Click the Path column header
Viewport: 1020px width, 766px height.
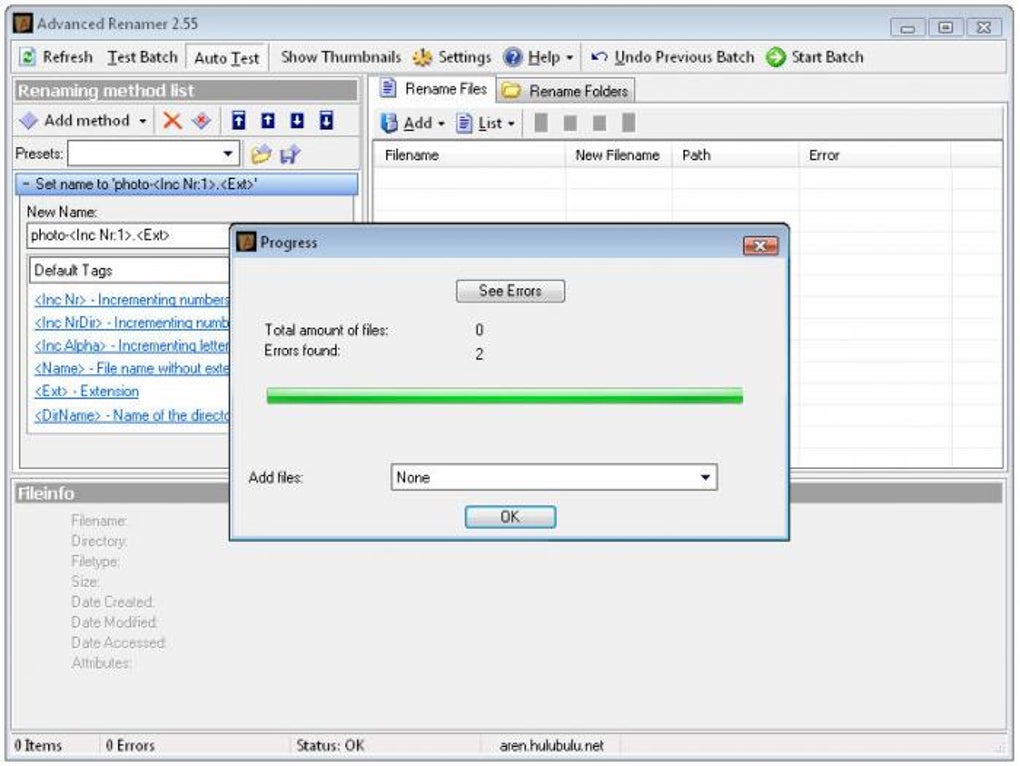coord(735,155)
